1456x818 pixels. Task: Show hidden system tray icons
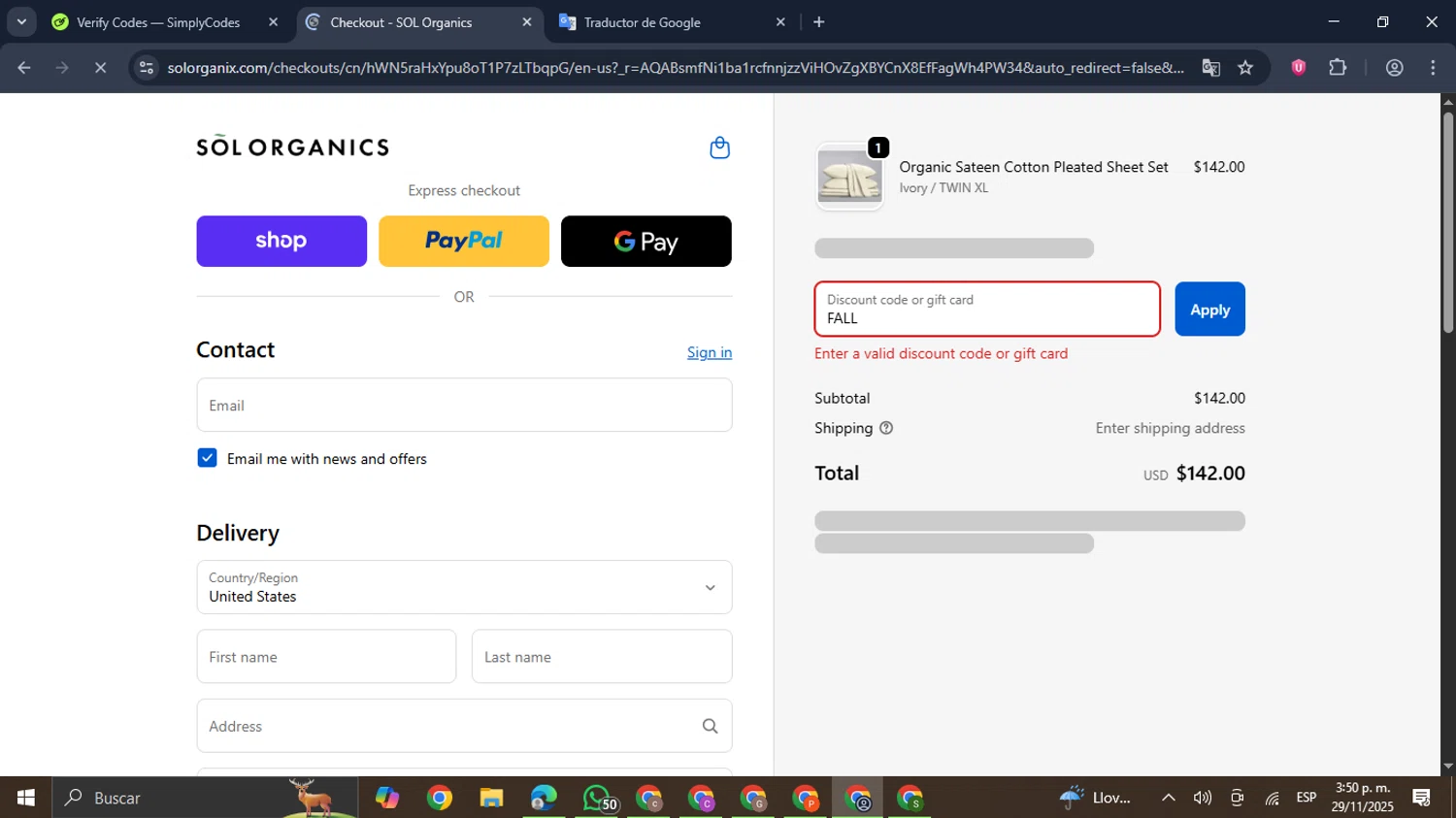[1169, 798]
